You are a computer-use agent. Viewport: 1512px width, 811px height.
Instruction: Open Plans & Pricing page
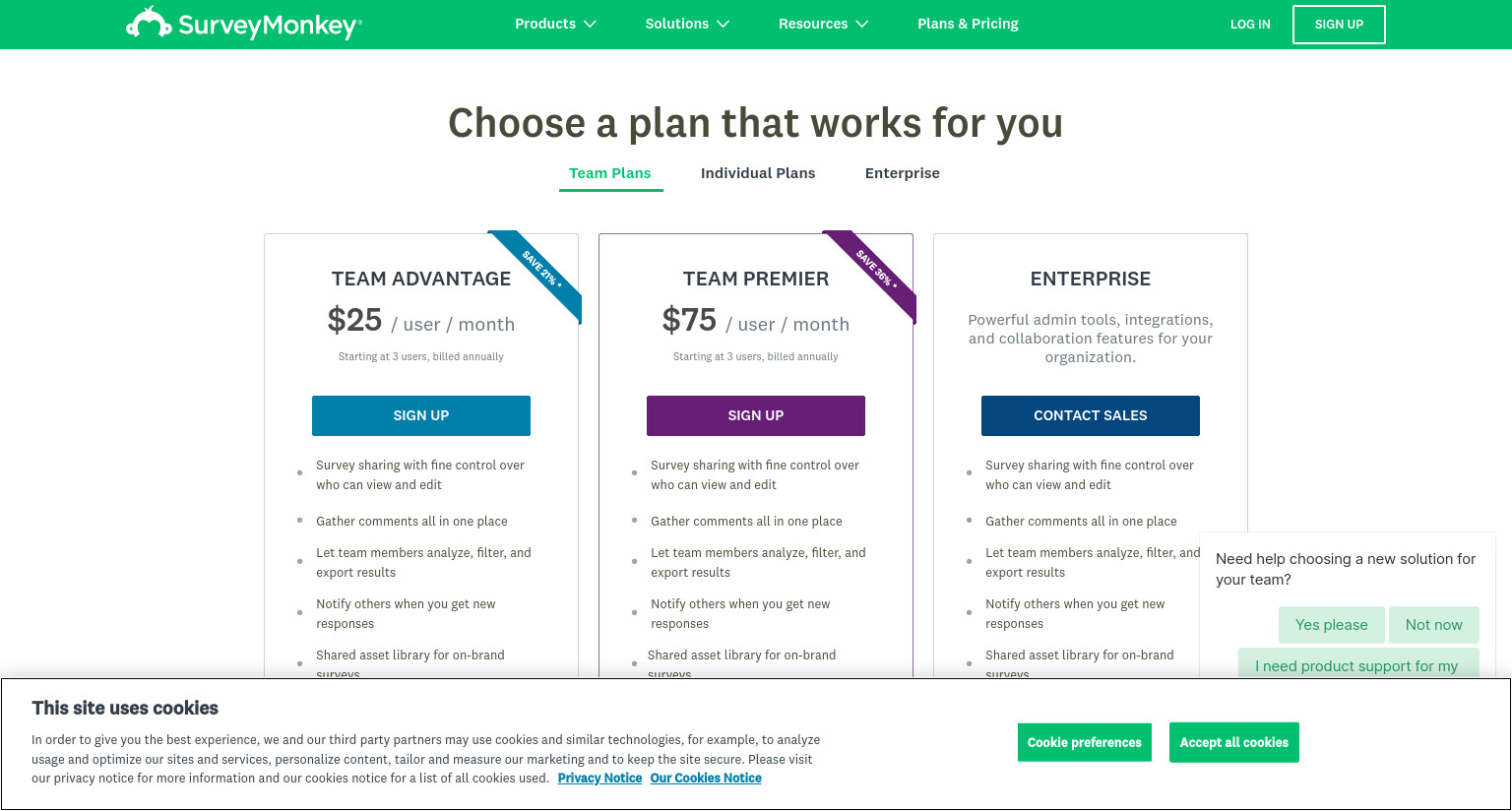click(968, 24)
